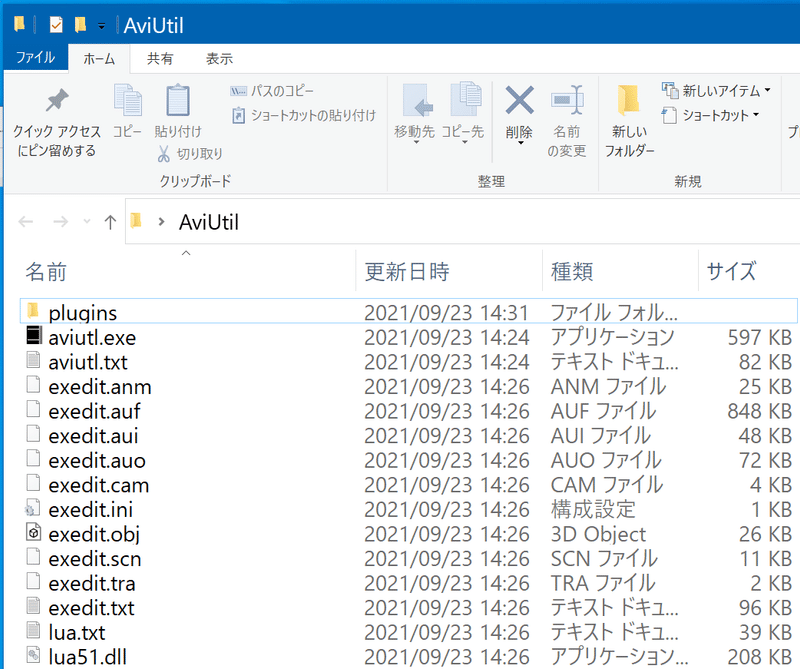Viewport: 800px width, 669px height.
Task: Open the Copy to (コピー先) dropdown
Action: [463, 141]
